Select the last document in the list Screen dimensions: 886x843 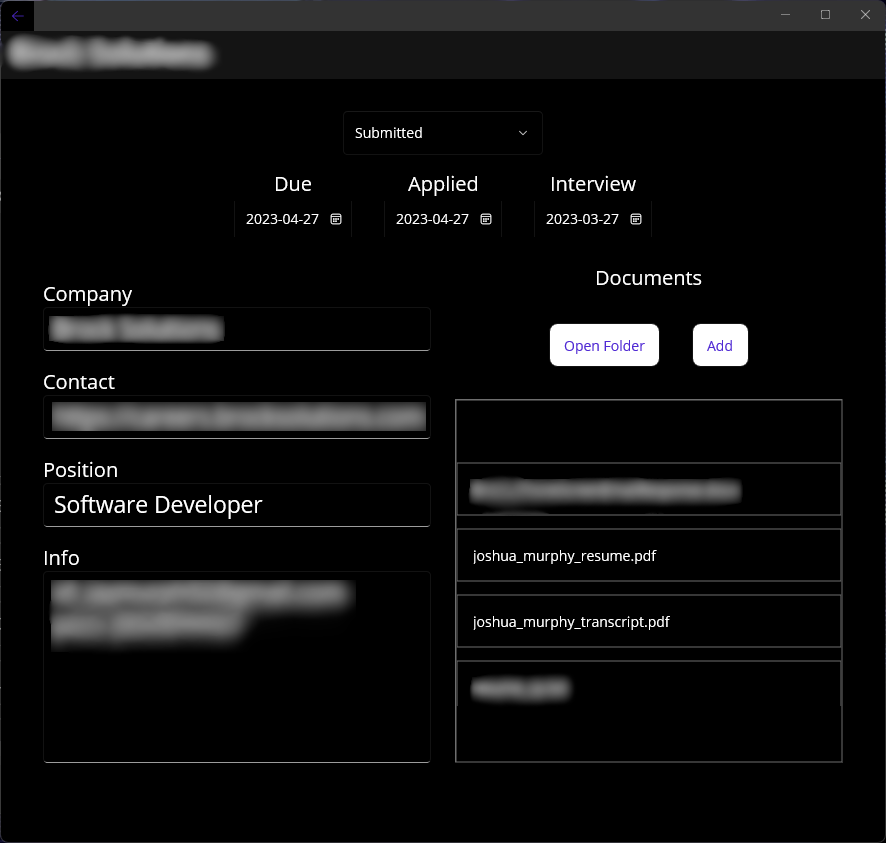point(648,688)
